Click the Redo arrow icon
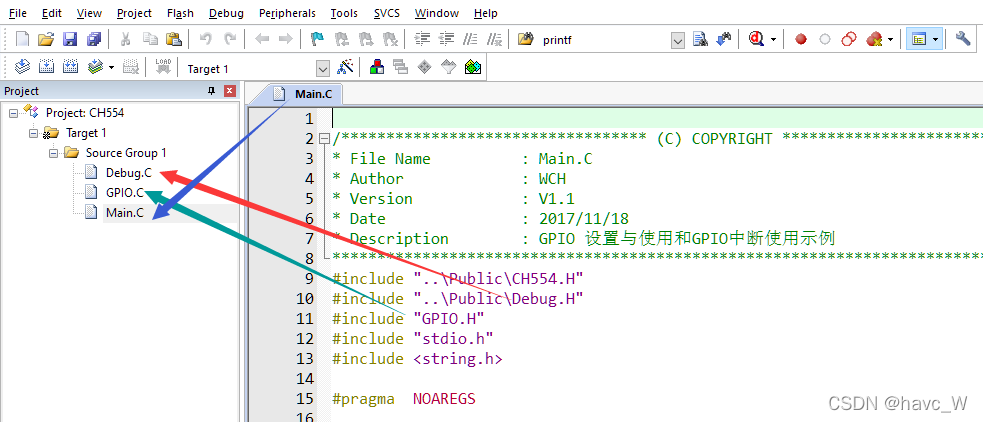This screenshot has width=983, height=422. [x=231, y=40]
